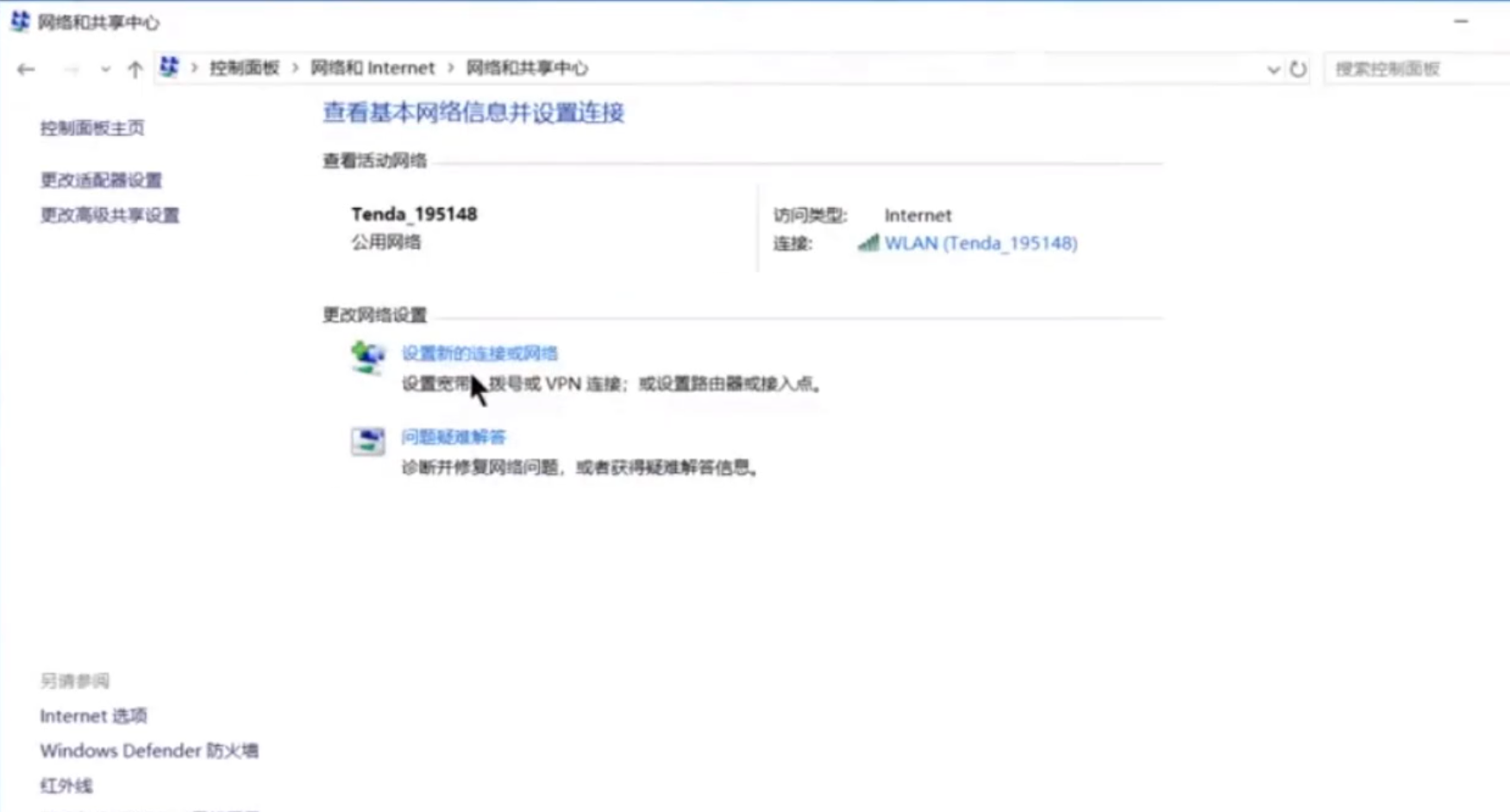Viewport: 1510px width, 812px height.
Task: Click the up arrow to go to parent folder
Action: 136,69
